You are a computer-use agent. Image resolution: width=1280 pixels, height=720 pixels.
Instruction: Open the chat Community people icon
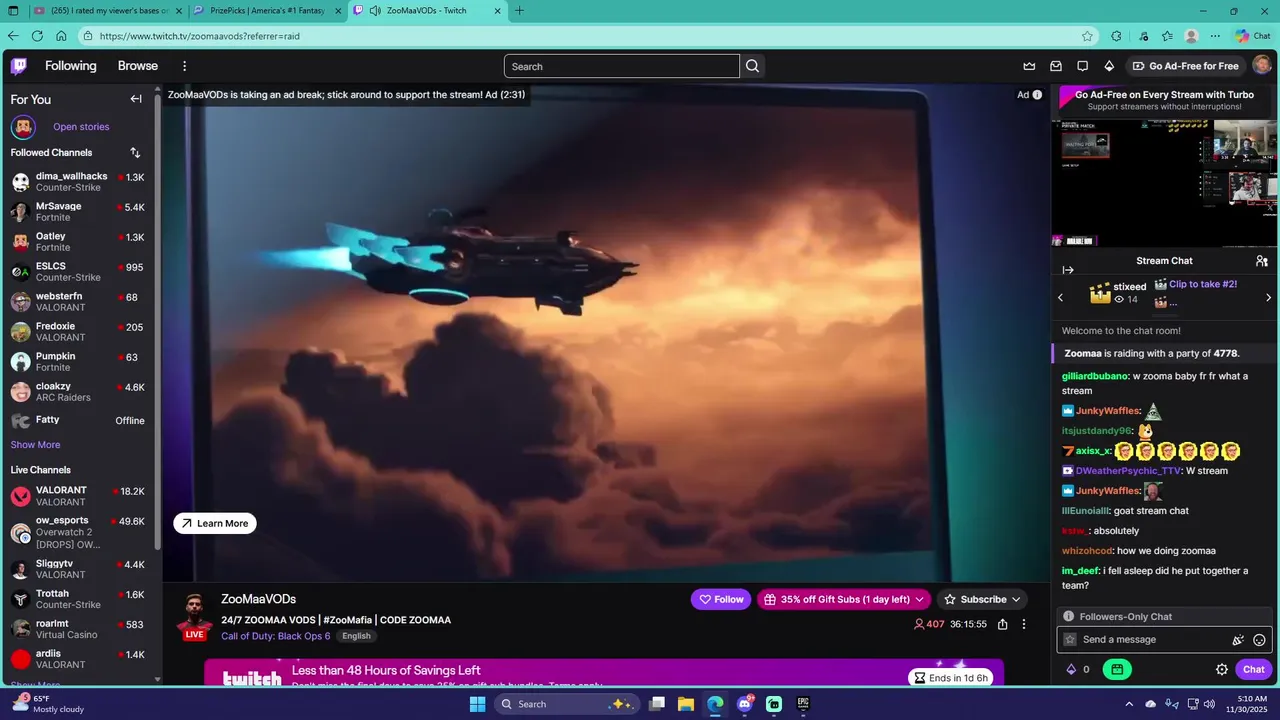pyautogui.click(x=1262, y=261)
